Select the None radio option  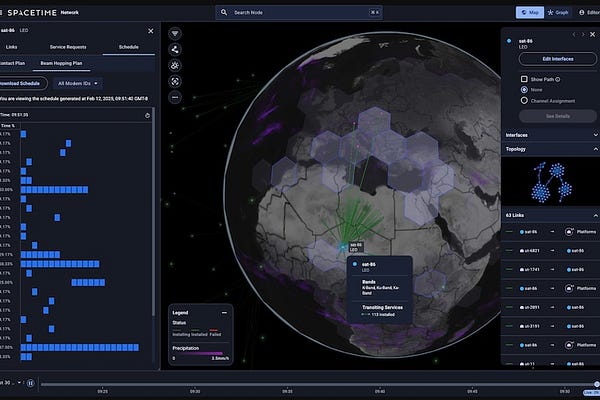click(525, 89)
